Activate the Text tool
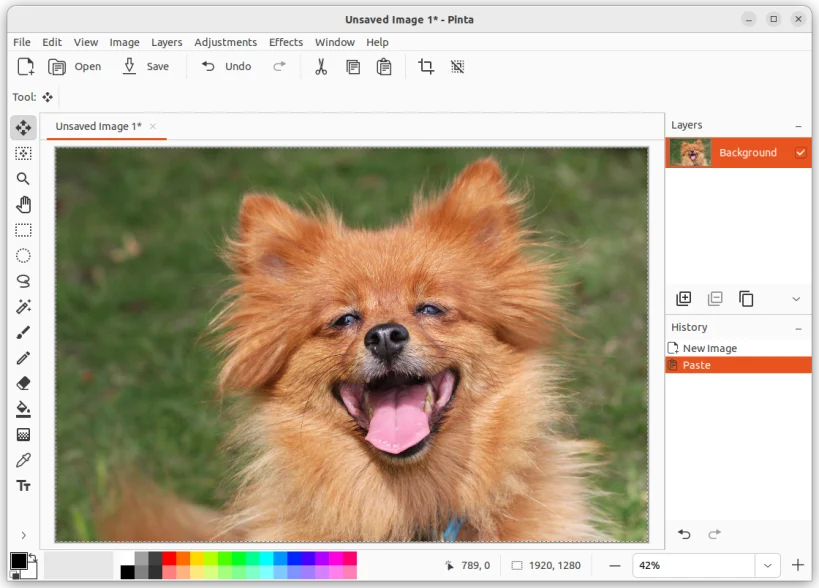 pos(23,486)
